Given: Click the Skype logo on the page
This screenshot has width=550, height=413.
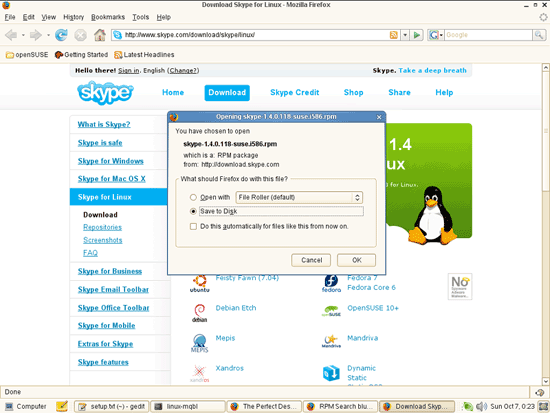Looking at the screenshot, I should tap(105, 93).
